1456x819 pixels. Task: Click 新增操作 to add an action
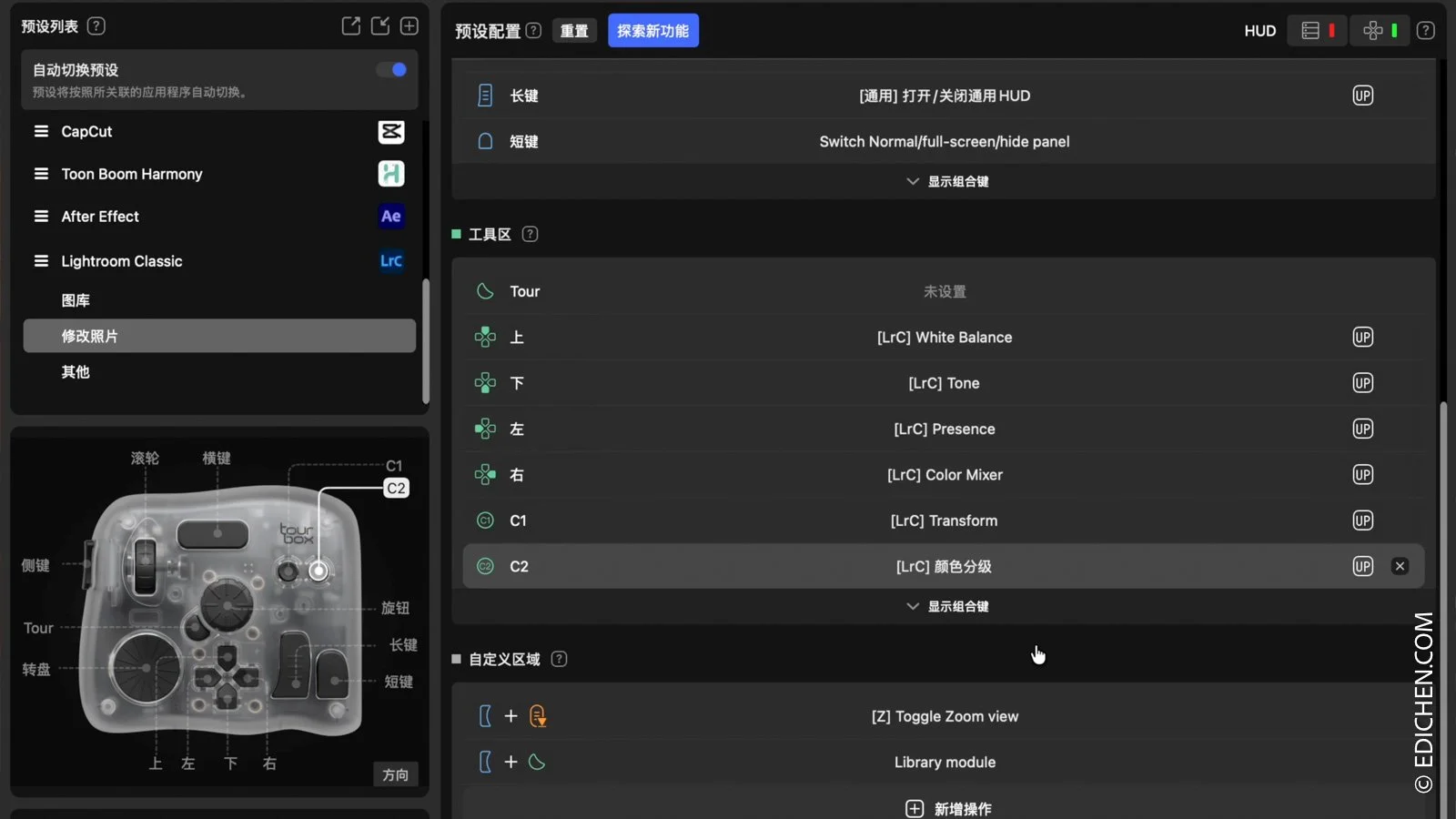pyautogui.click(x=947, y=808)
